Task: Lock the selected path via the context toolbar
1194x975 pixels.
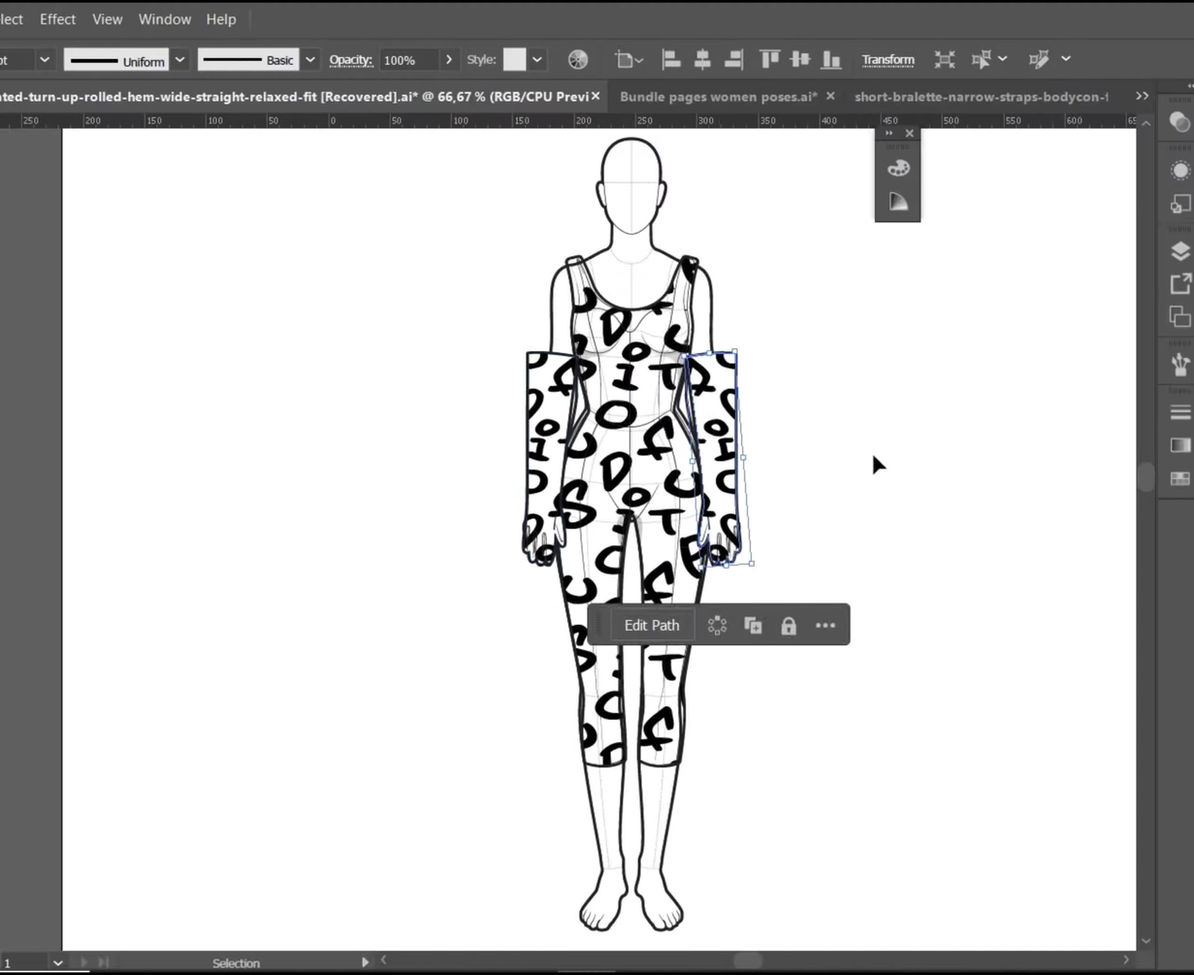Action: [788, 625]
